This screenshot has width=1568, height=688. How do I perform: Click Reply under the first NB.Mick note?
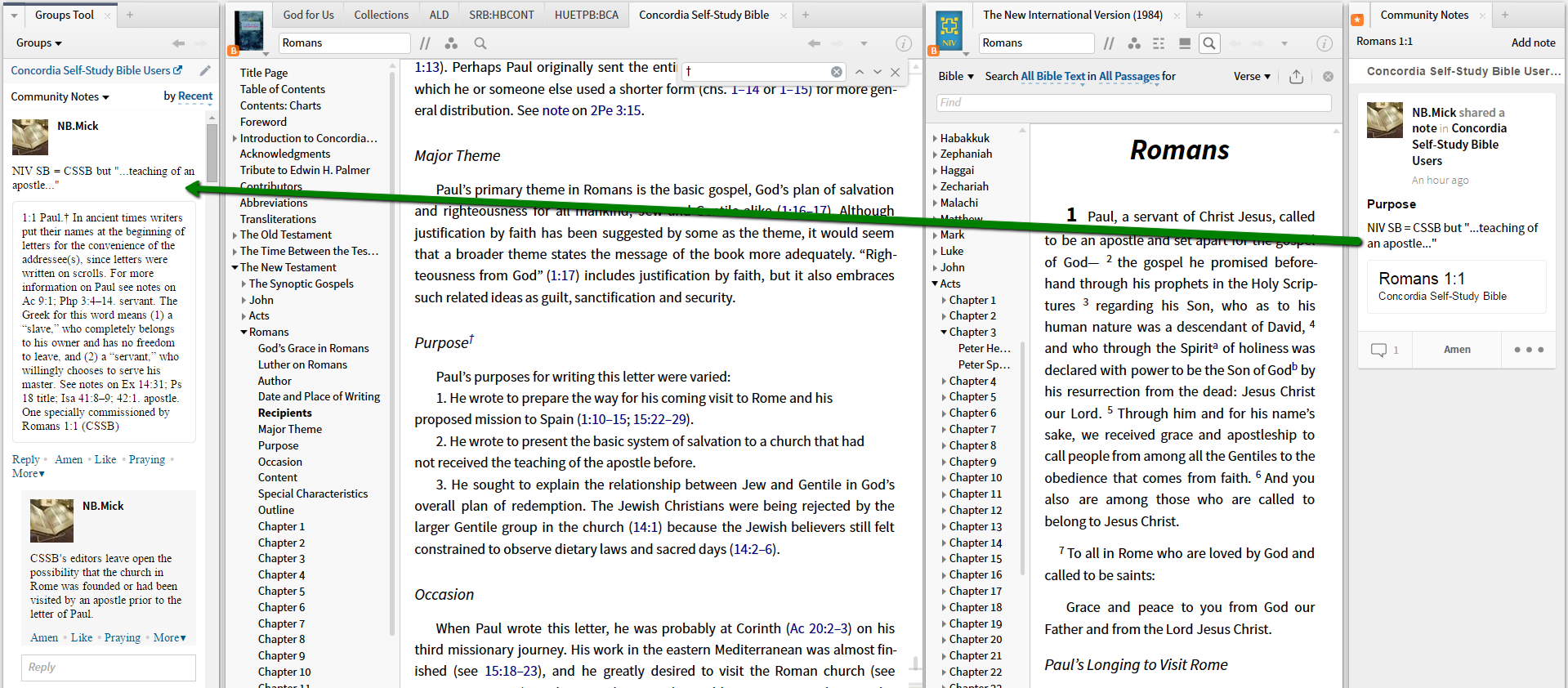[x=26, y=460]
